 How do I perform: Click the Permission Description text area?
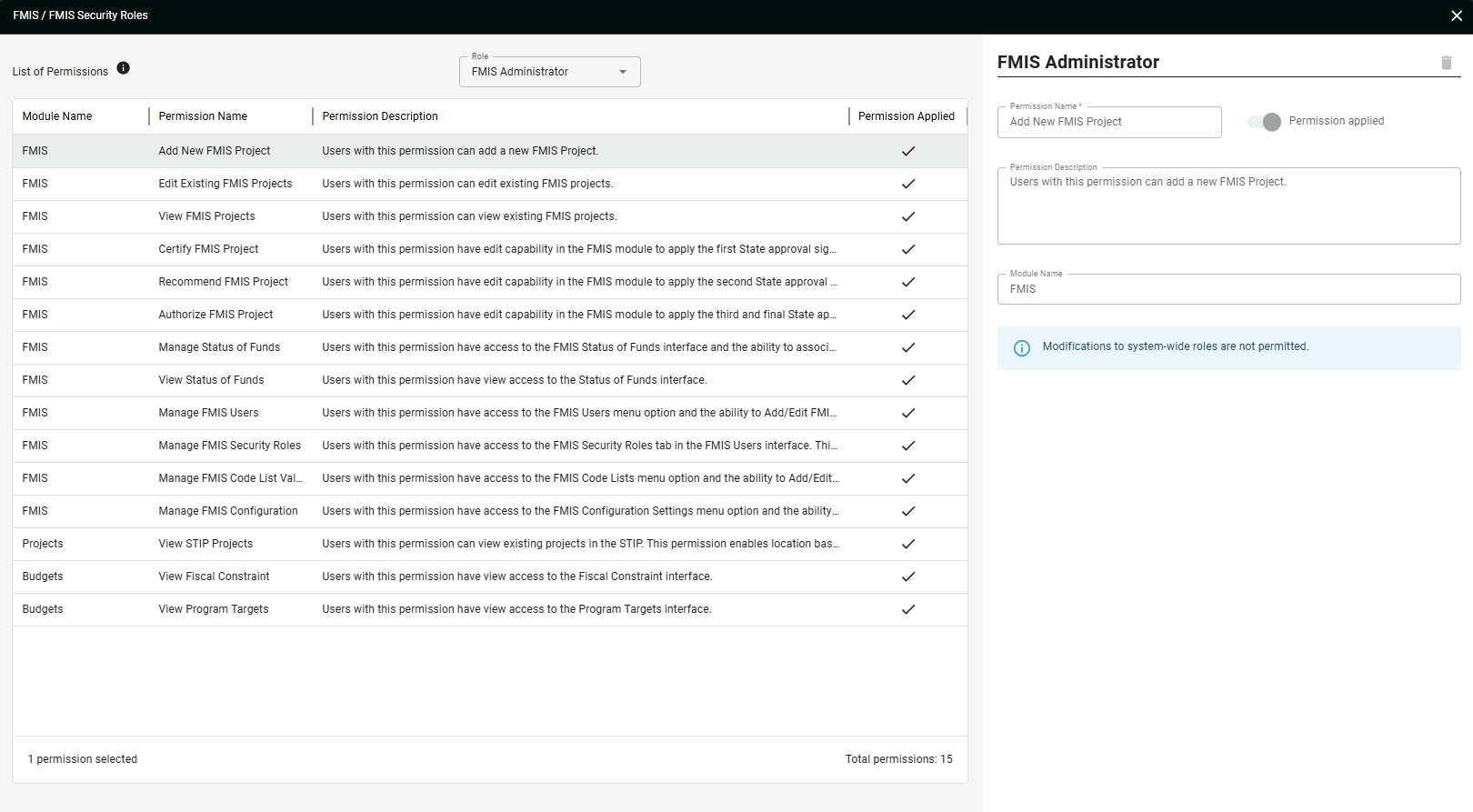pos(1229,206)
